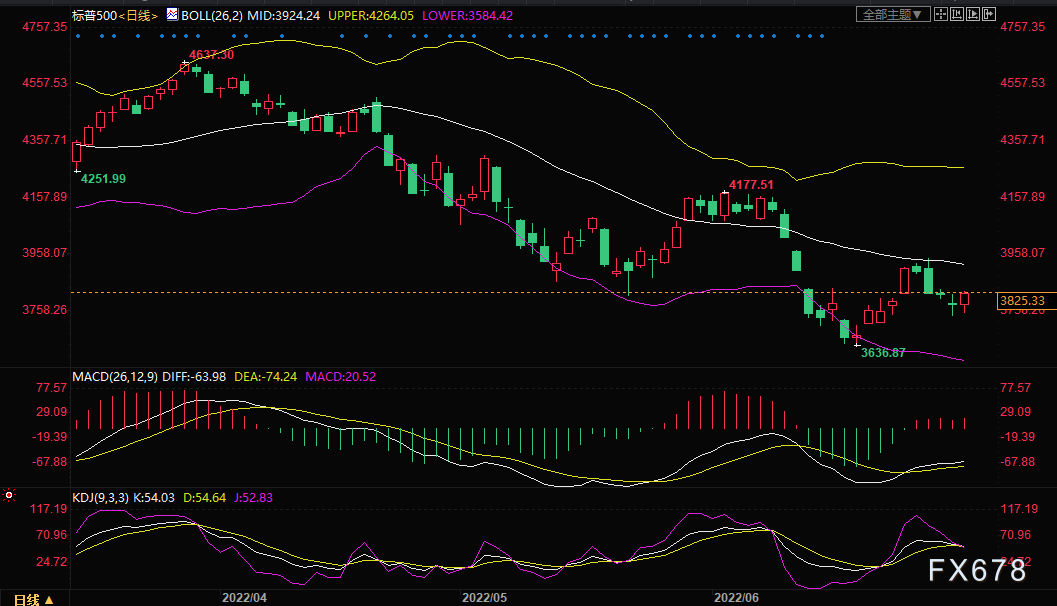1057x606 pixels.
Task: Select the MACD(26,12,9) indicator label
Action: point(115,377)
